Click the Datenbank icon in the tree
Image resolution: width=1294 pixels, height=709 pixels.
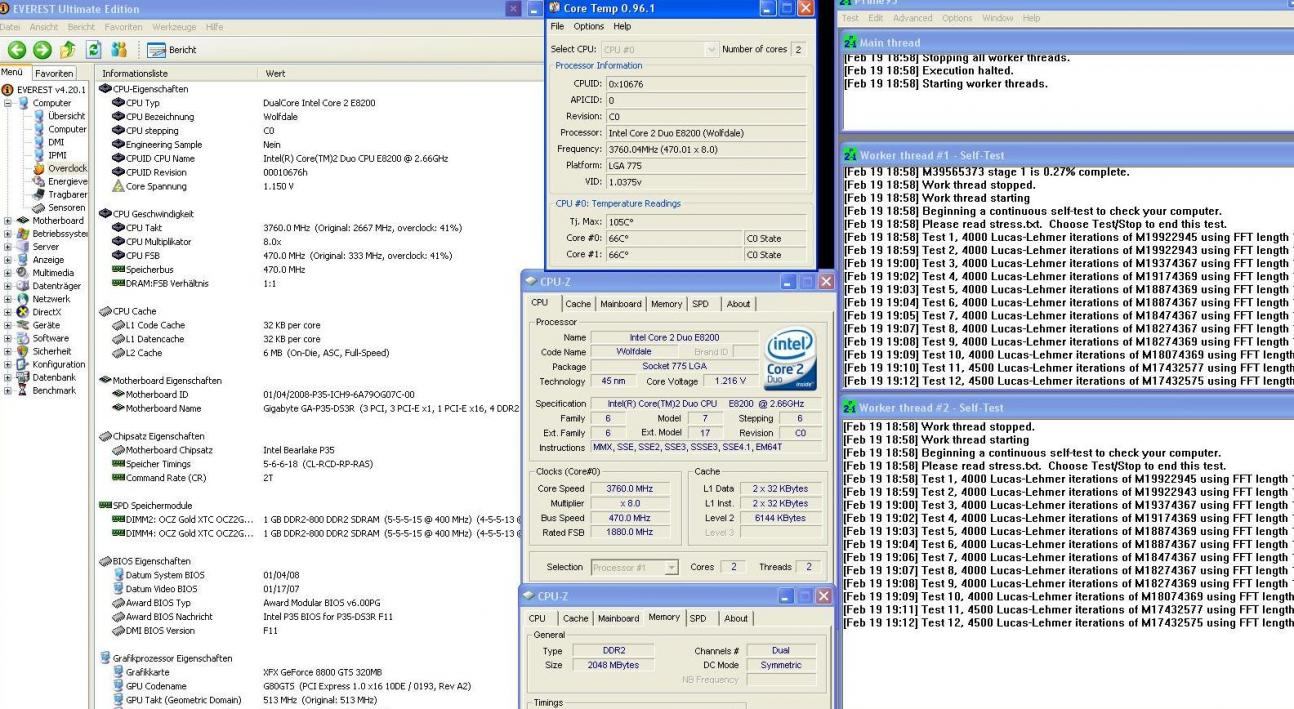click(24, 377)
